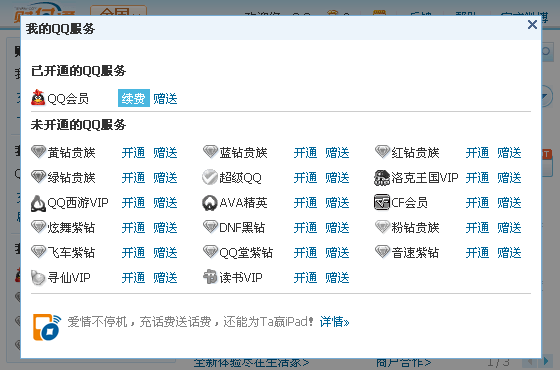The image size is (560, 370).
Task: Open 开通 for 红钻贵族
Action: click(x=478, y=153)
